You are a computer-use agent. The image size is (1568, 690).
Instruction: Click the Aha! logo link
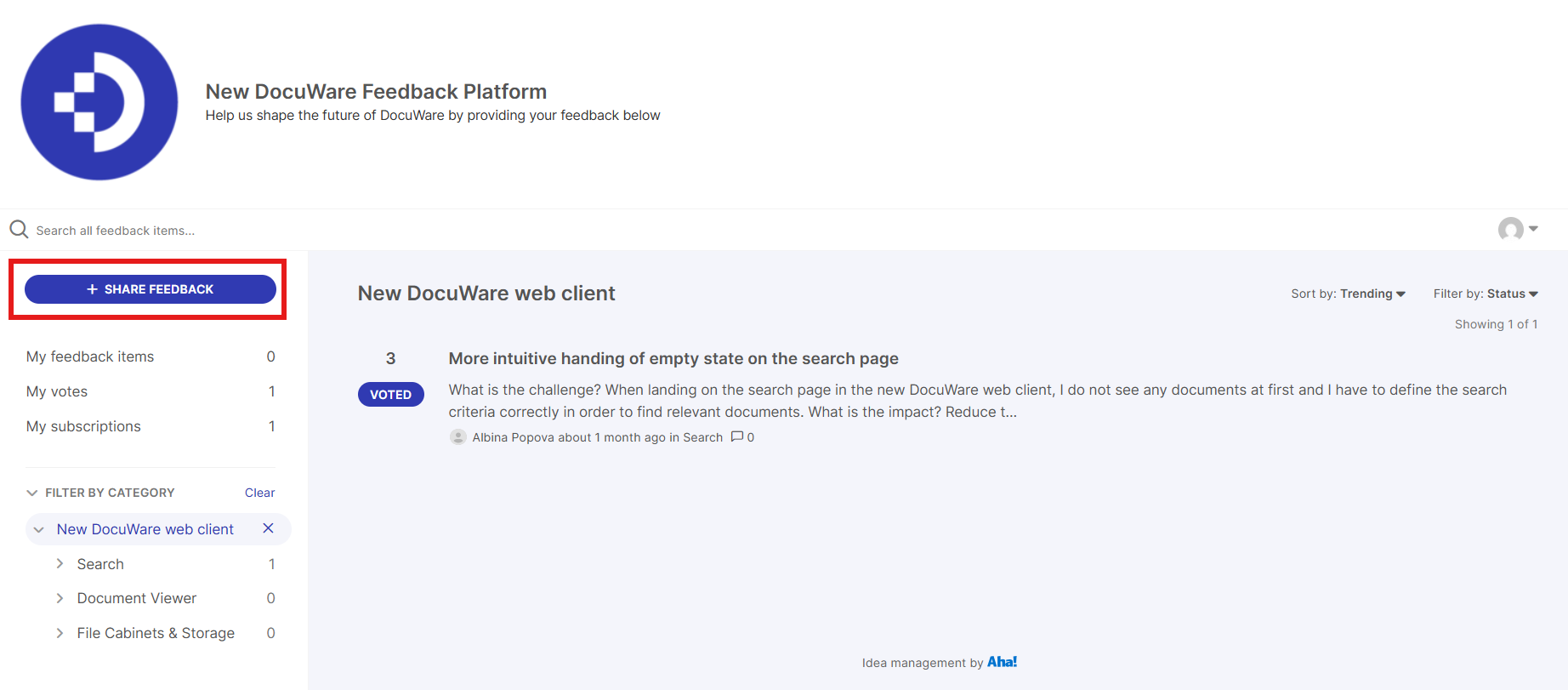point(1002,662)
